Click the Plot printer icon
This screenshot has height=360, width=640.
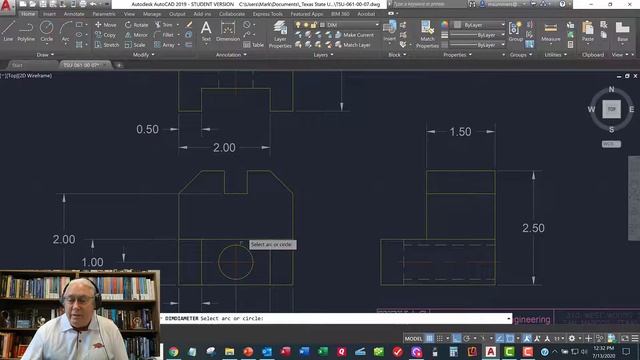click(83, 4)
